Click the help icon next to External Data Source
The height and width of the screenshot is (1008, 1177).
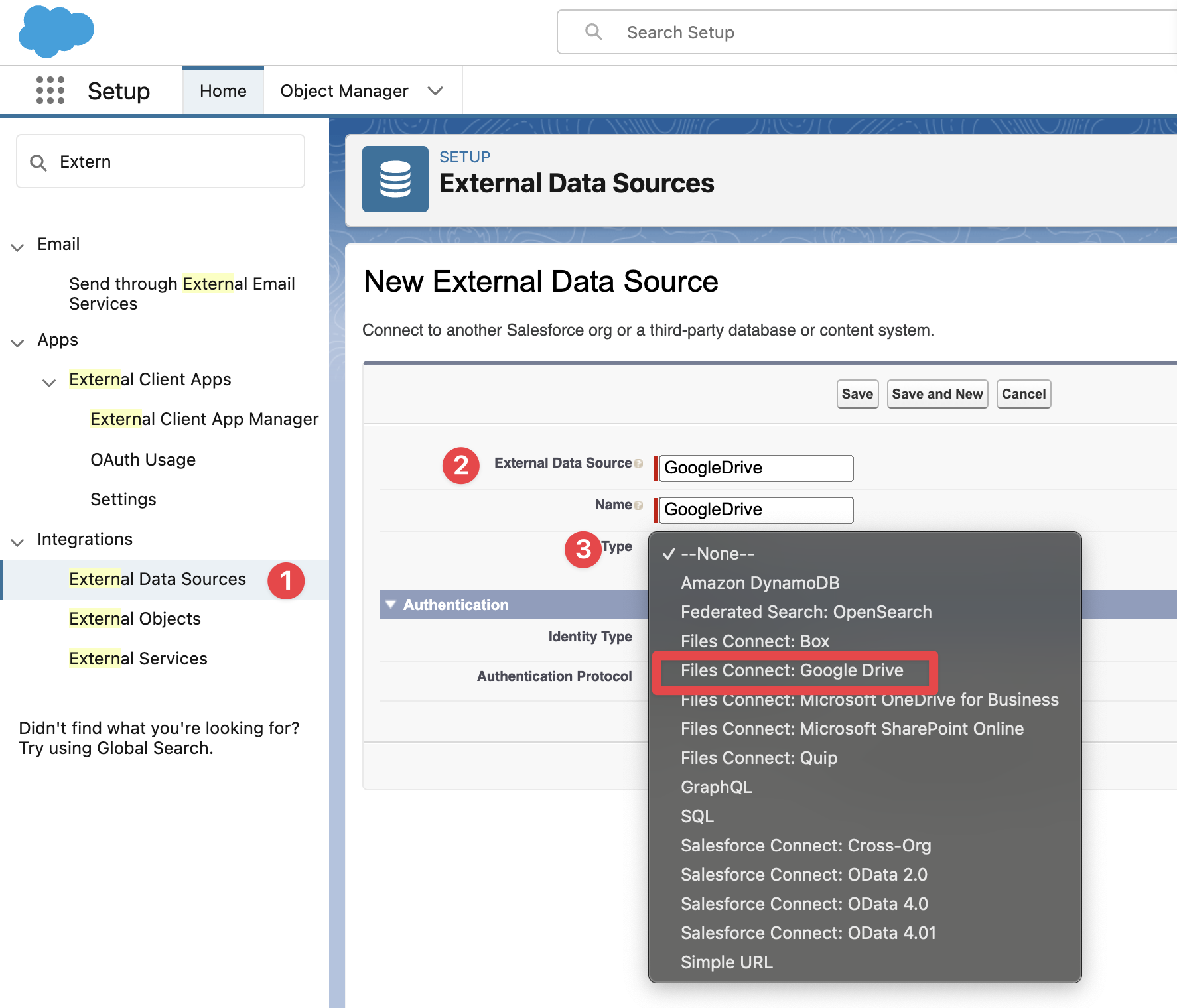[x=639, y=463]
